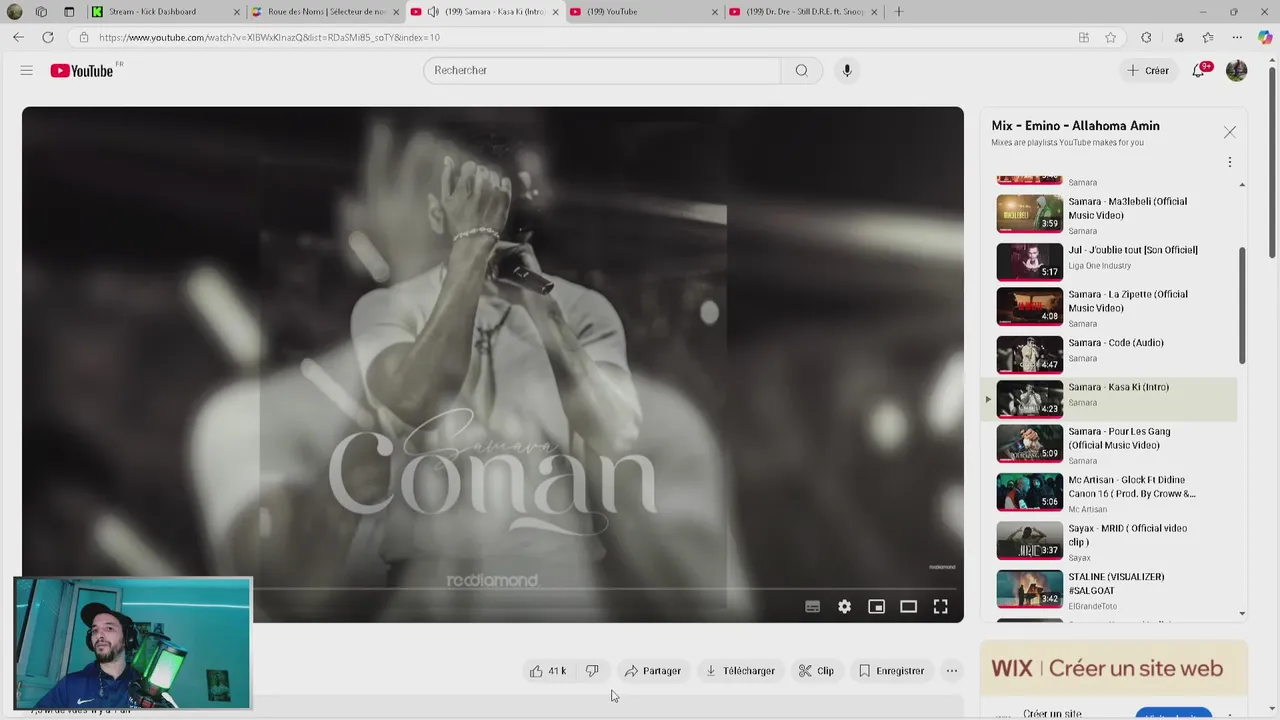This screenshot has width=1280, height=720.
Task: Dislike the video with thumbs-down
Action: point(592,671)
